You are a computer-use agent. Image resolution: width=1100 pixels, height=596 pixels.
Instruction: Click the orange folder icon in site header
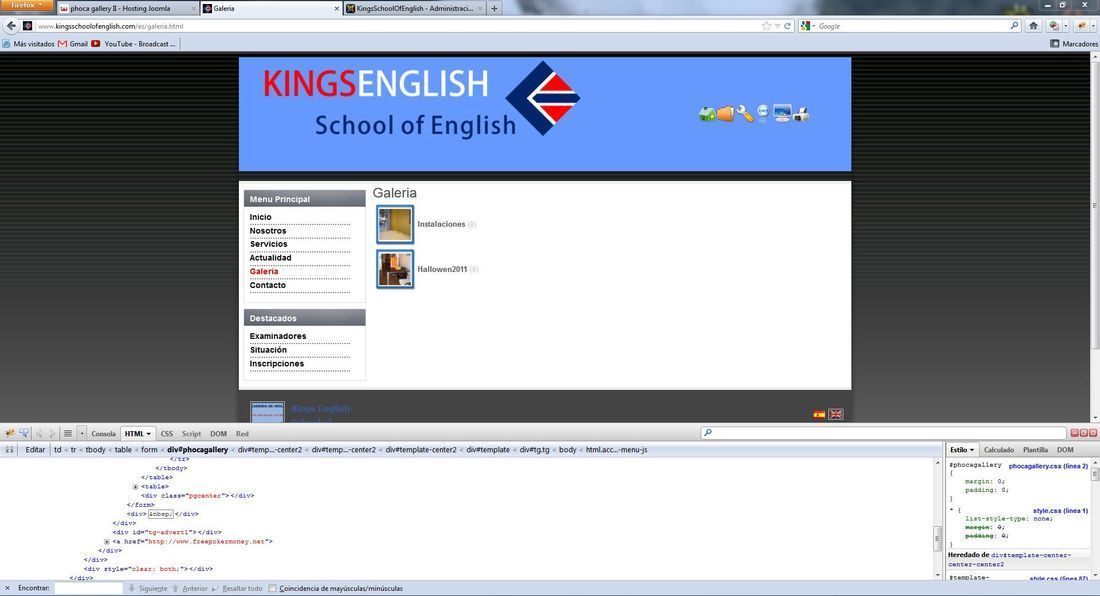tap(725, 114)
